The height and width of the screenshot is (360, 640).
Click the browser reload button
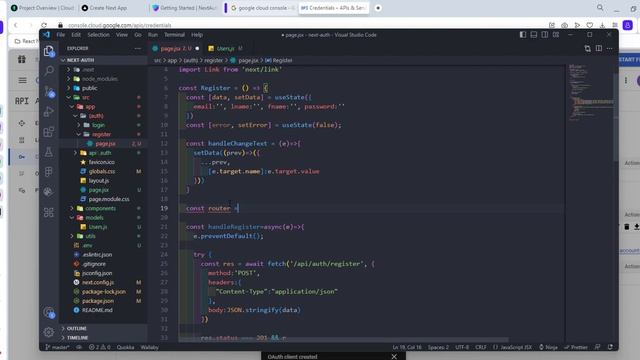[44, 25]
